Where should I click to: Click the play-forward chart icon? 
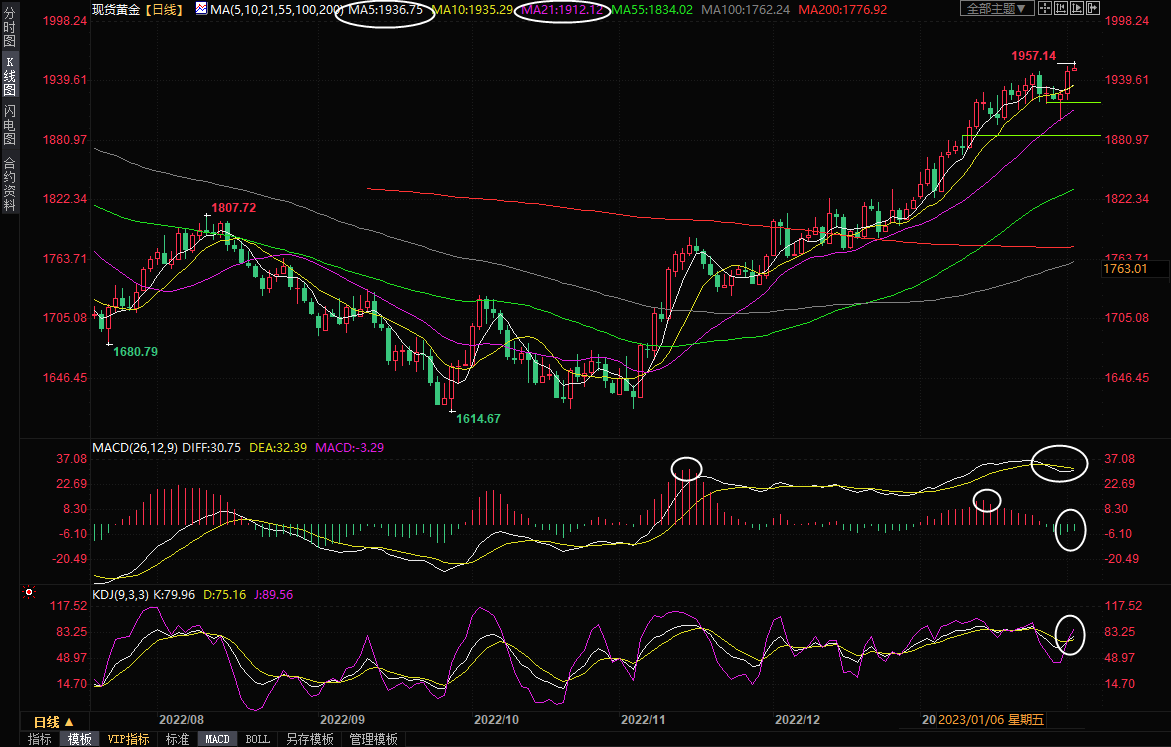point(1077,9)
